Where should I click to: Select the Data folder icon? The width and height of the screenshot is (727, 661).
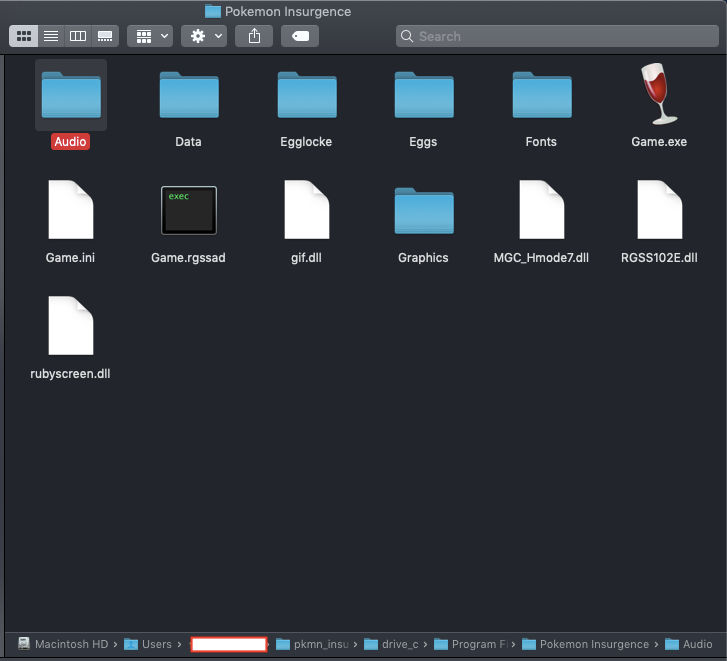point(189,95)
